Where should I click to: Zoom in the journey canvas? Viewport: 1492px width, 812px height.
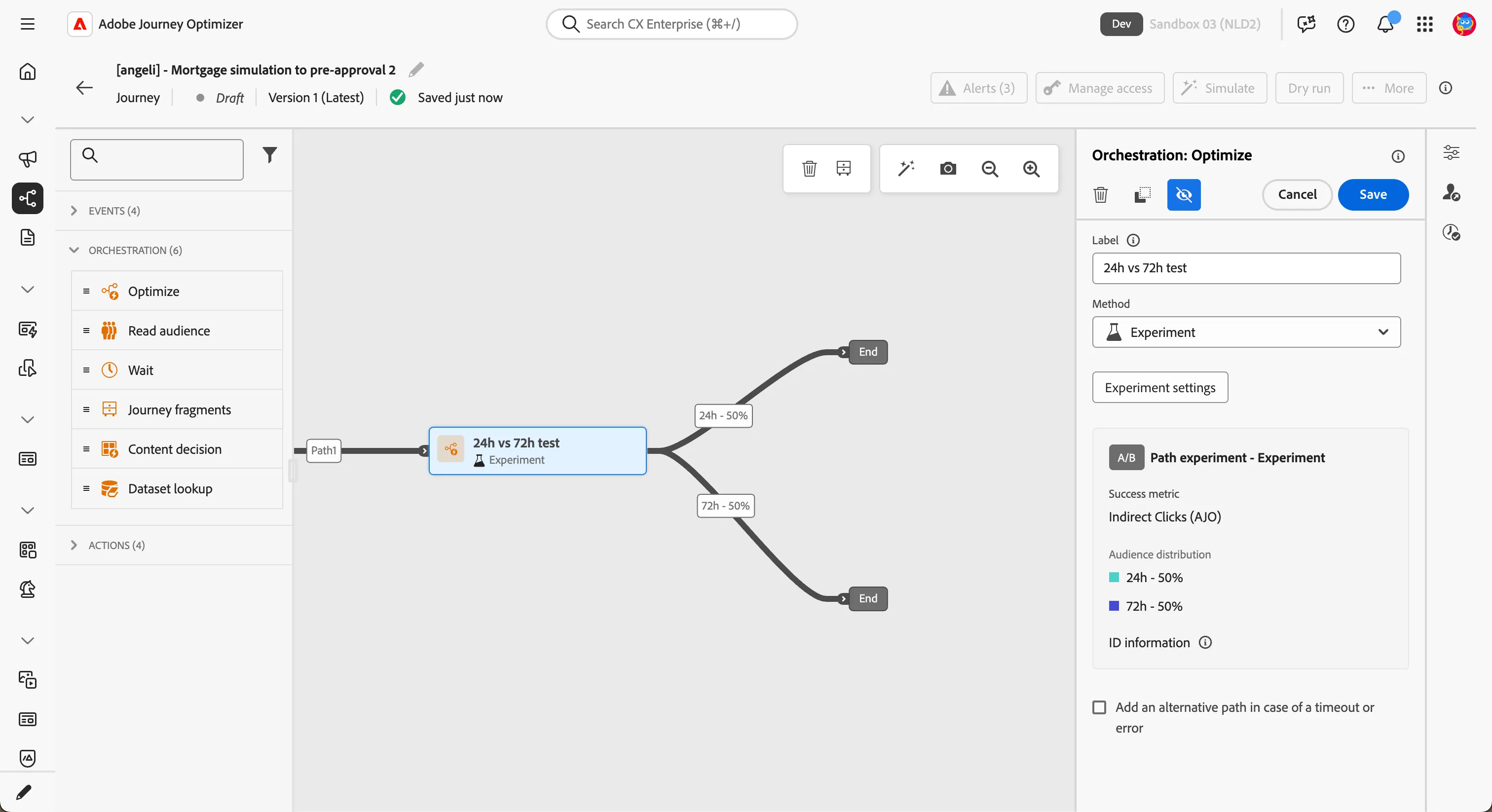(1032, 169)
